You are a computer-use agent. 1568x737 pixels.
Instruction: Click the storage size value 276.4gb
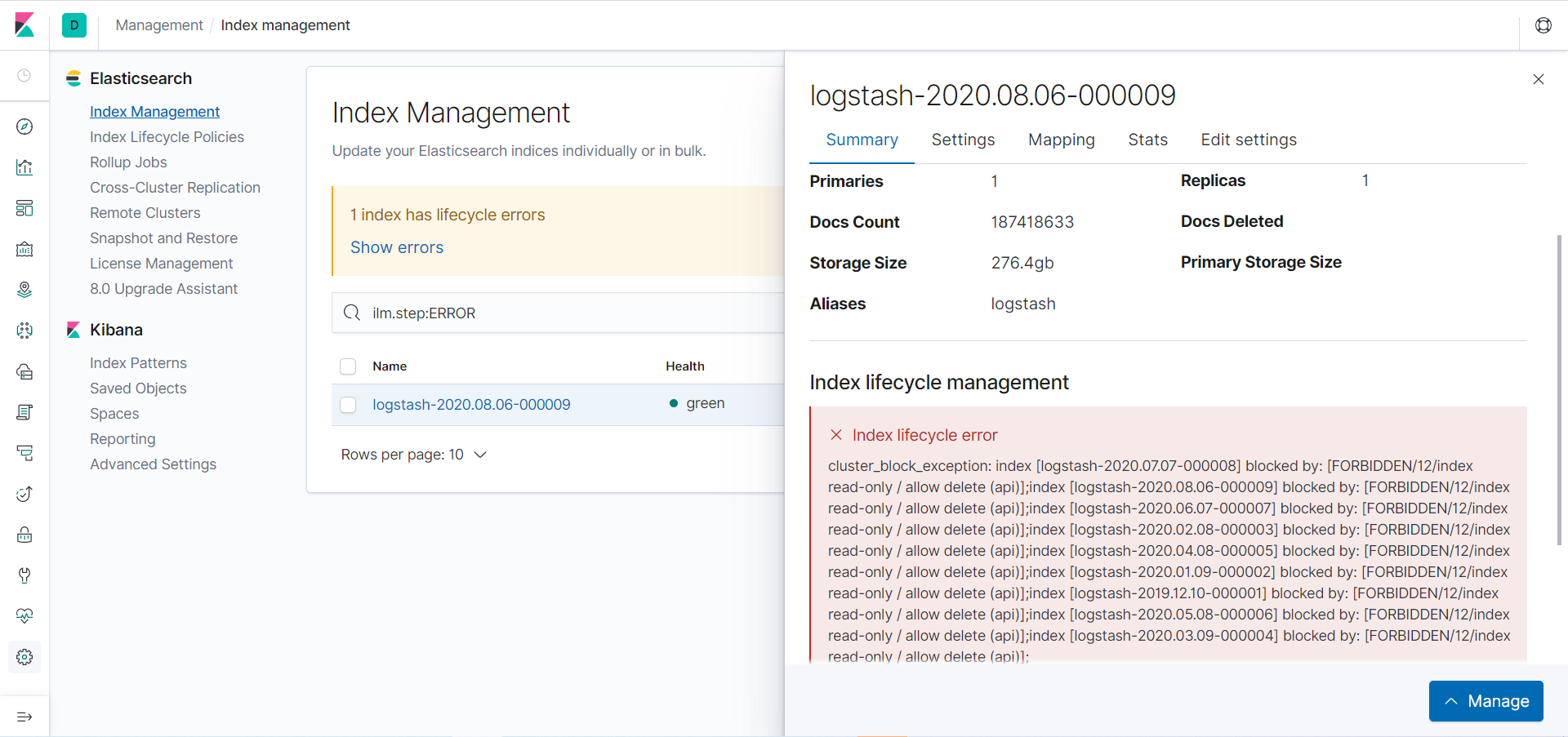click(x=1022, y=263)
